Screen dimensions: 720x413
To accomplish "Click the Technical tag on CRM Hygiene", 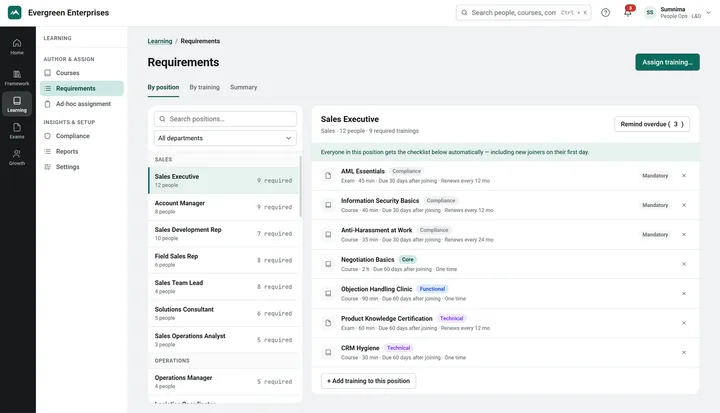I will click(399, 348).
